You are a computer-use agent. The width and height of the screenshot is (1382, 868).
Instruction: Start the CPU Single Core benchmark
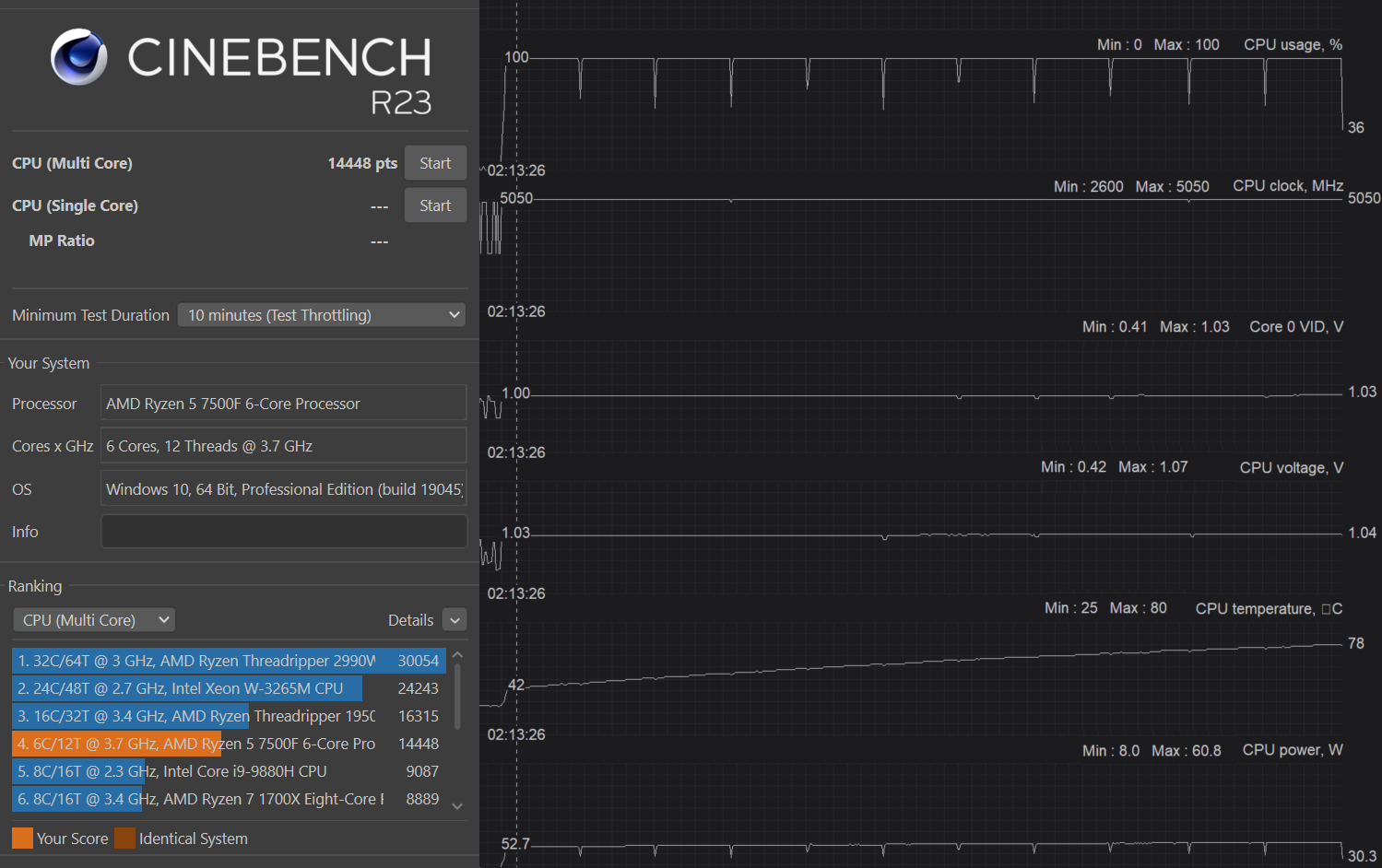pyautogui.click(x=435, y=205)
